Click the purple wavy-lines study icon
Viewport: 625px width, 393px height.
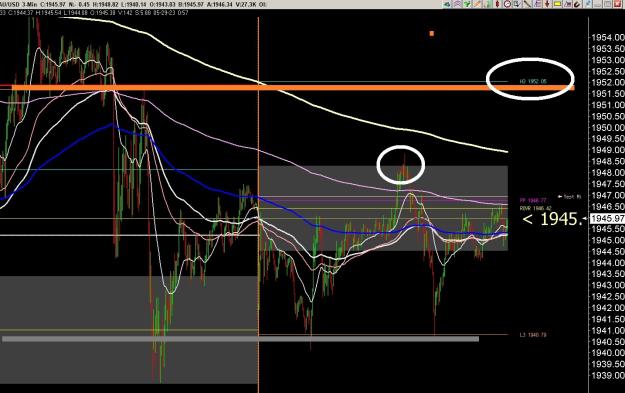457,4
